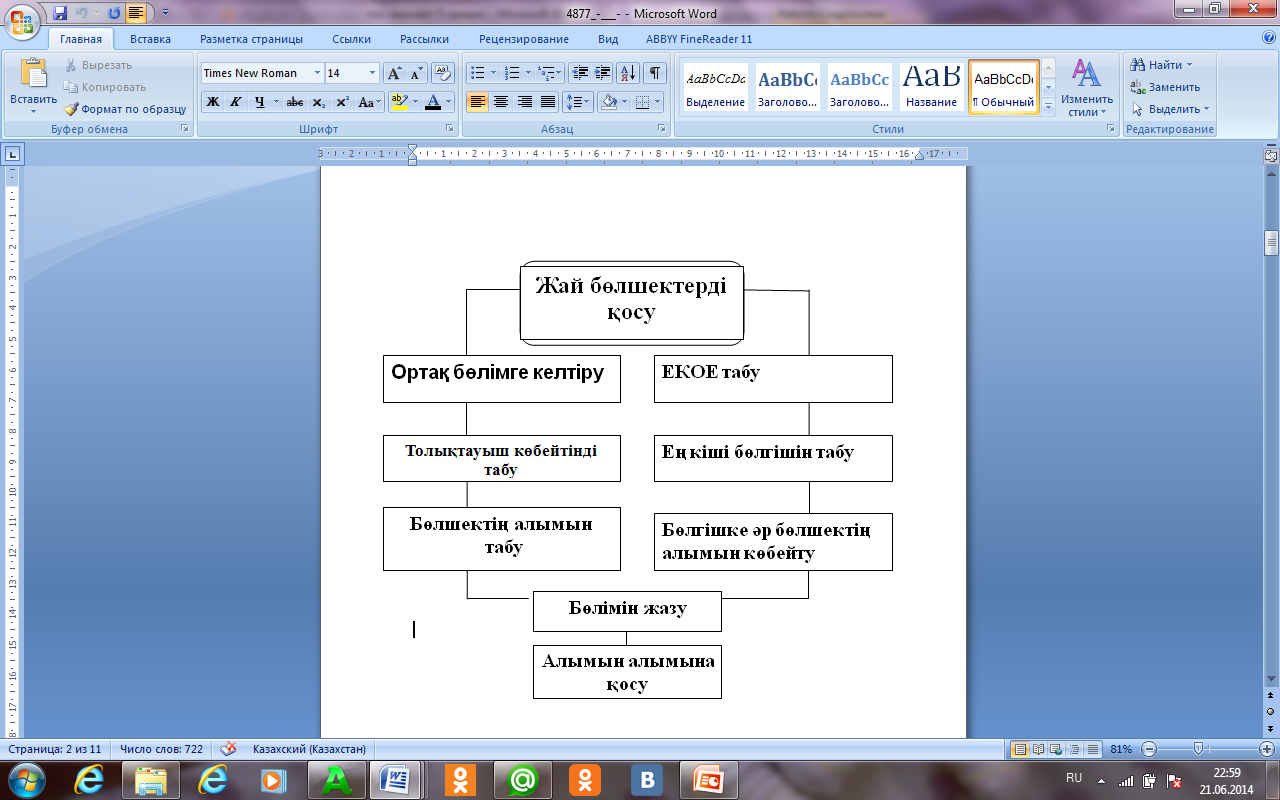Open the Office button menu
1280x800 pixels.
24,20
